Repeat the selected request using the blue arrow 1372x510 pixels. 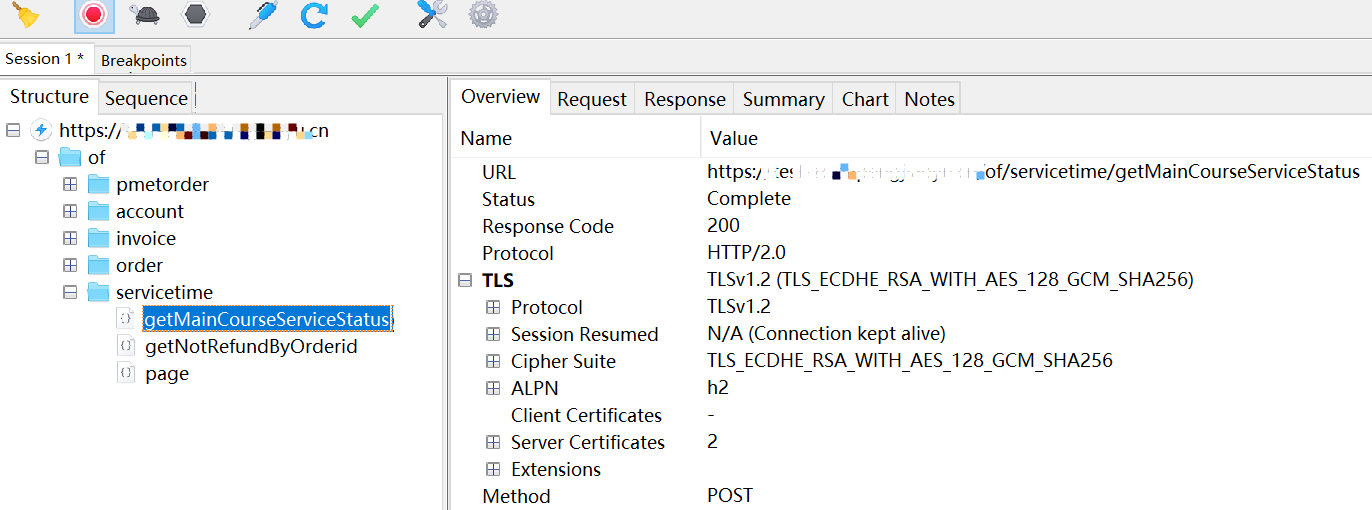pyautogui.click(x=315, y=14)
